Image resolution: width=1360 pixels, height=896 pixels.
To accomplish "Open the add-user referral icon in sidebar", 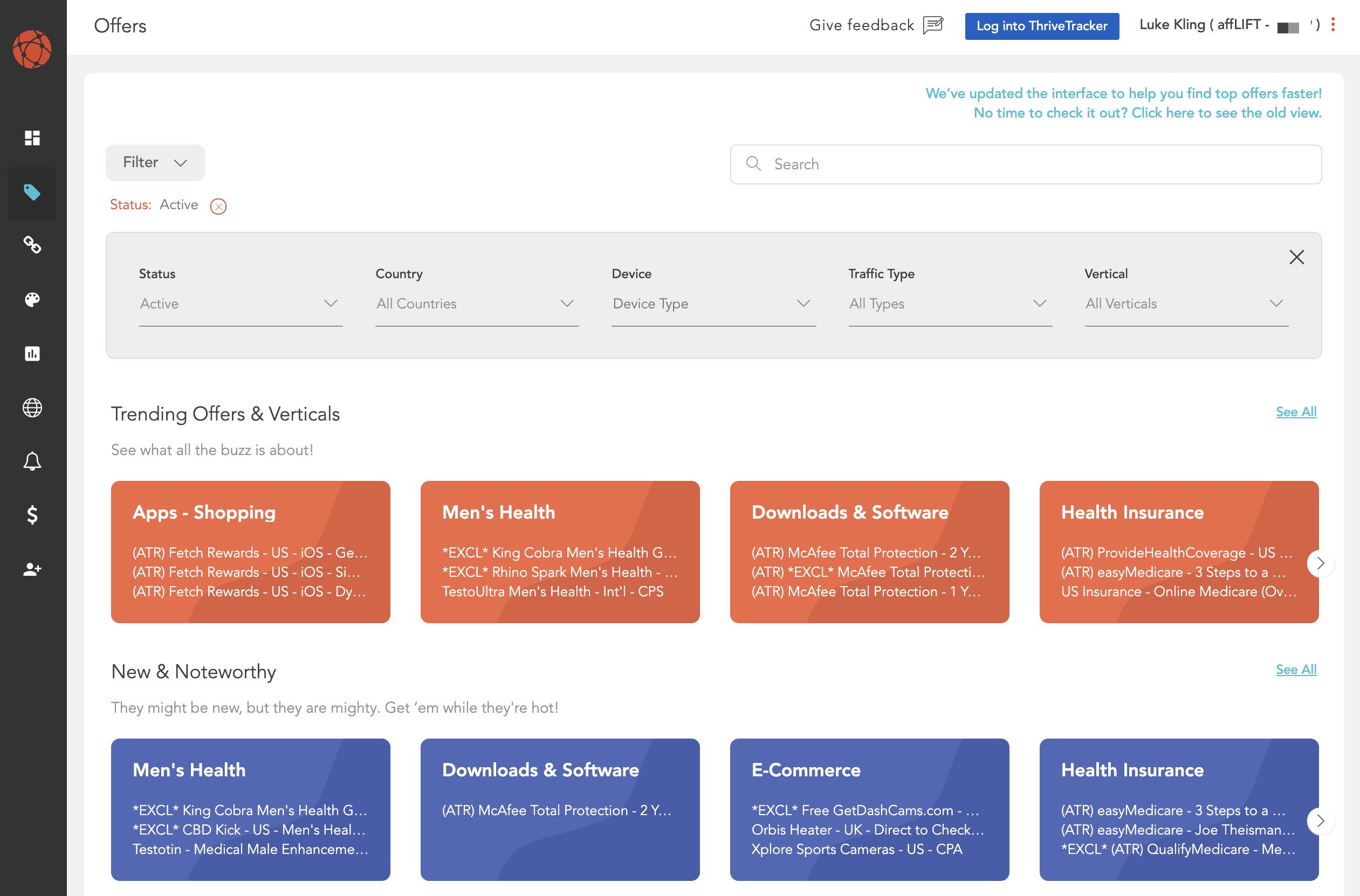I will (32, 569).
